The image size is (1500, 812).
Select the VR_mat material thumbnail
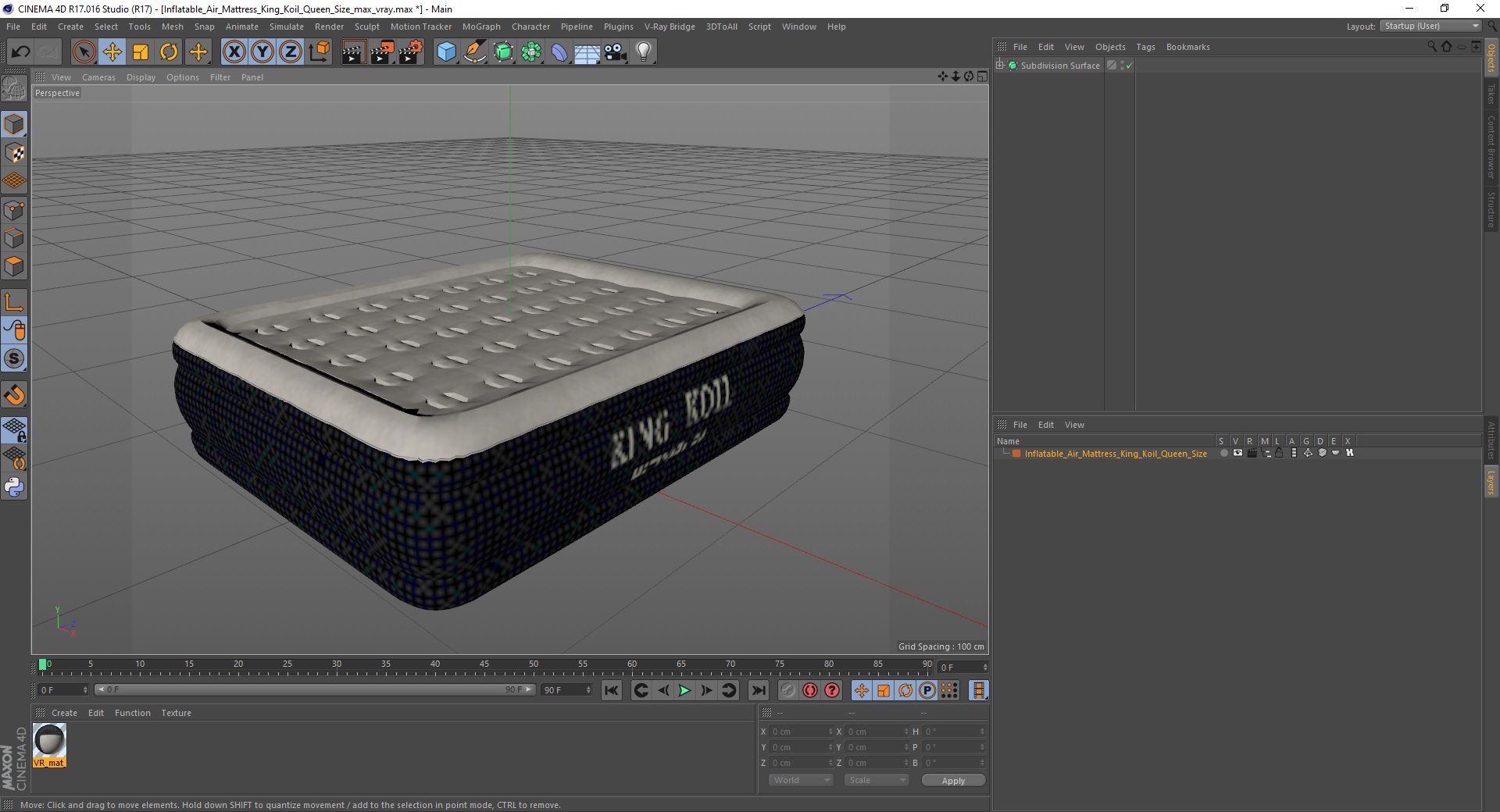click(49, 745)
